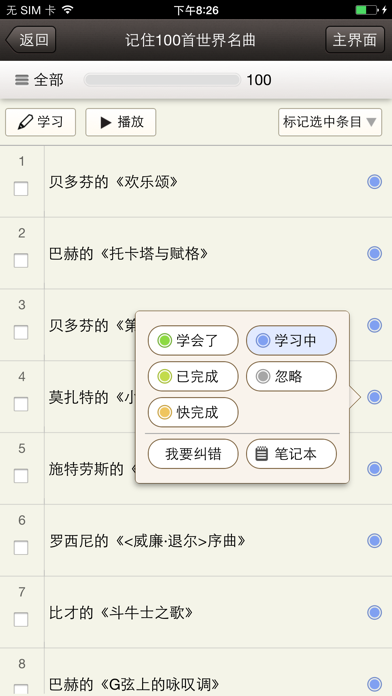Check the checkbox for item 2 巴赫
Screen dimensions: 392x696
pyautogui.click(x=21, y=261)
